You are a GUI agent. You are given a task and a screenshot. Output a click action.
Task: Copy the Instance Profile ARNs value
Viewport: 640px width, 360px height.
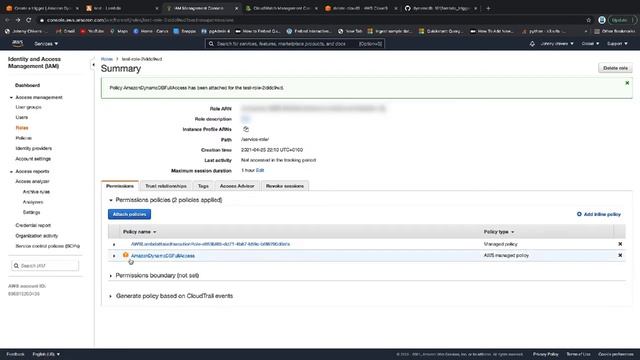point(246,129)
